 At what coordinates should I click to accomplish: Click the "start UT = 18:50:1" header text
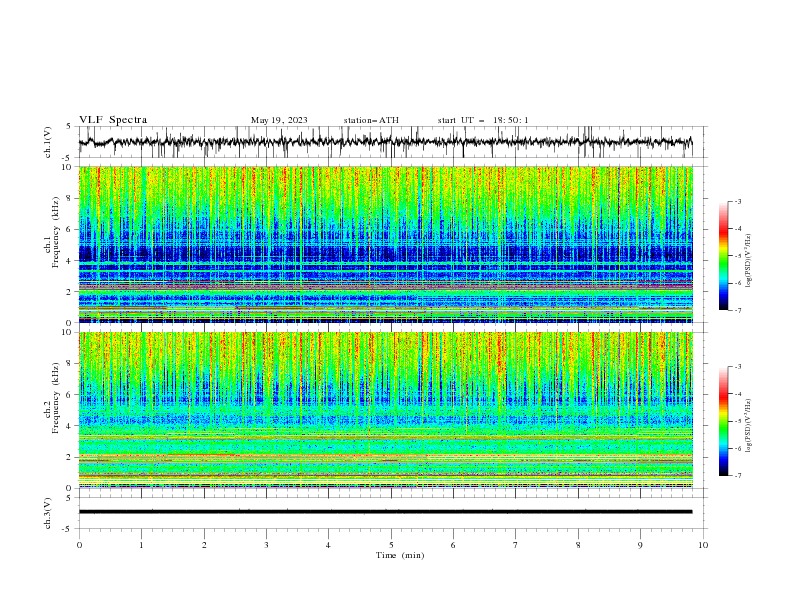483,120
